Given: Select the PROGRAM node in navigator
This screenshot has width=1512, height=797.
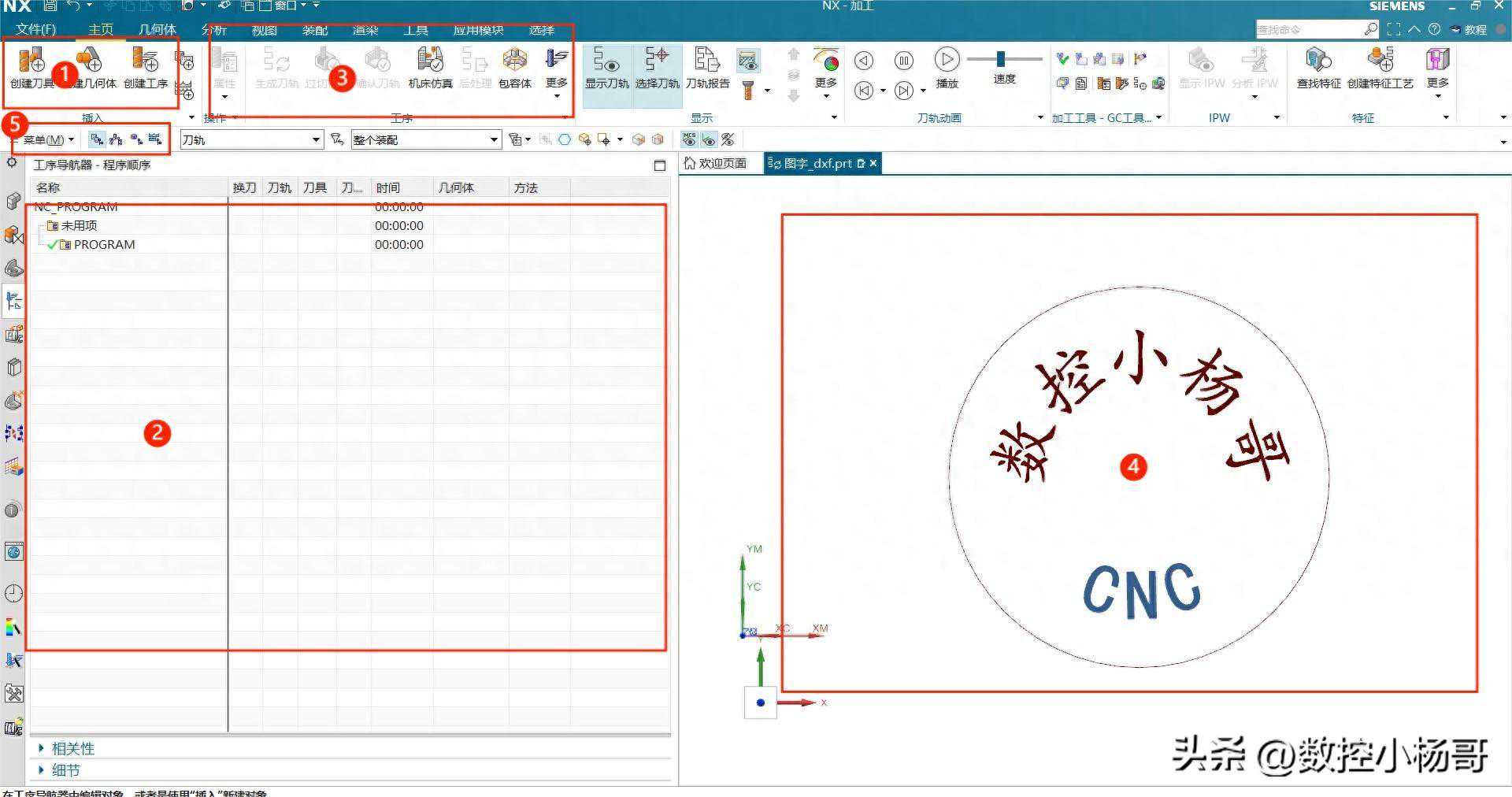Looking at the screenshot, I should coord(104,245).
